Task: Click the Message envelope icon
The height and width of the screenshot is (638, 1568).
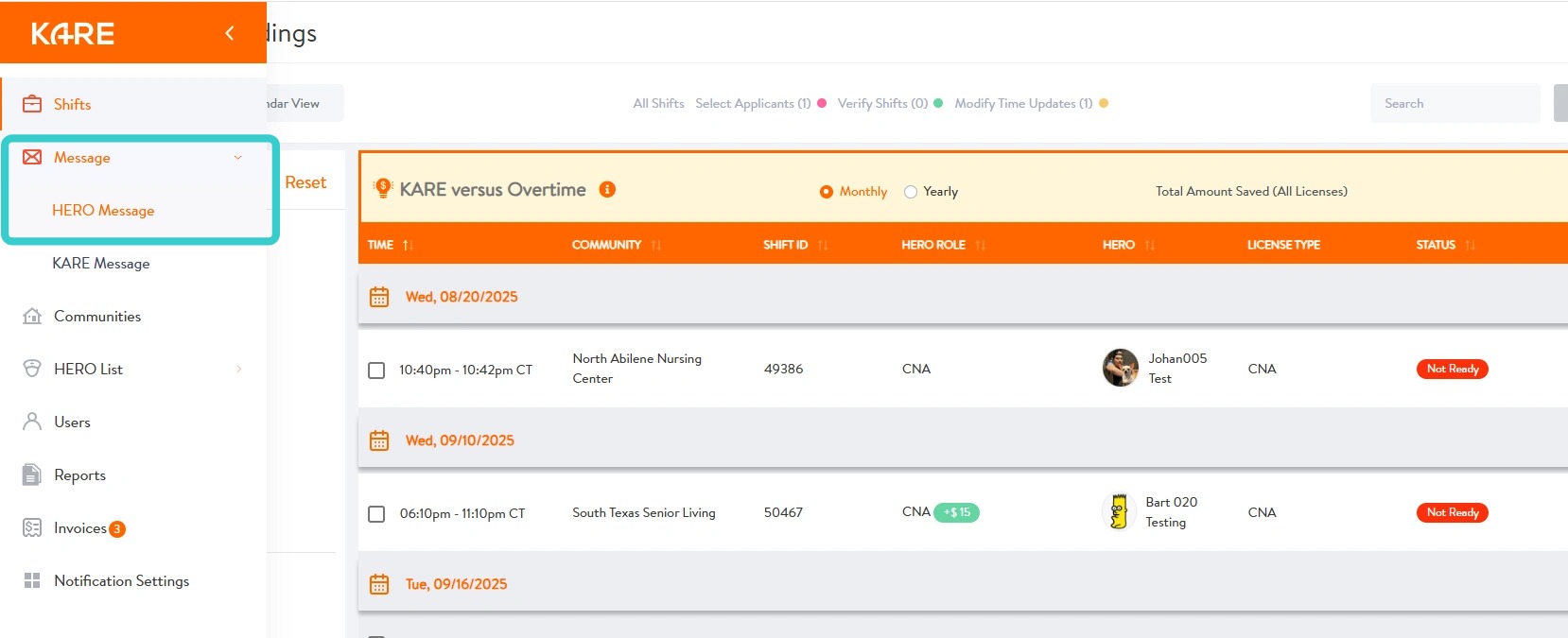Action: pos(32,157)
